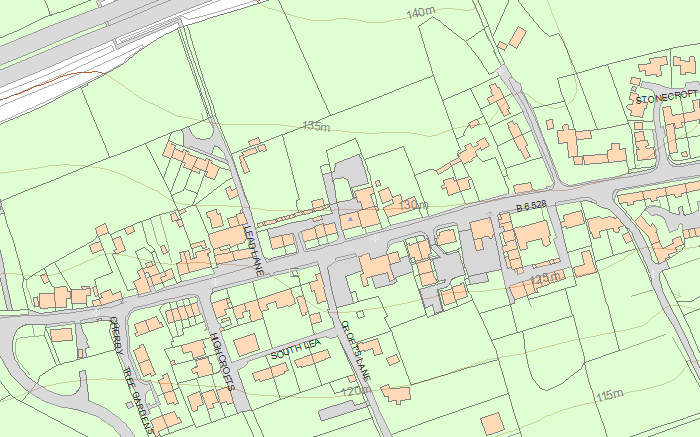Select the SOUTH LEA street label

(x=296, y=349)
